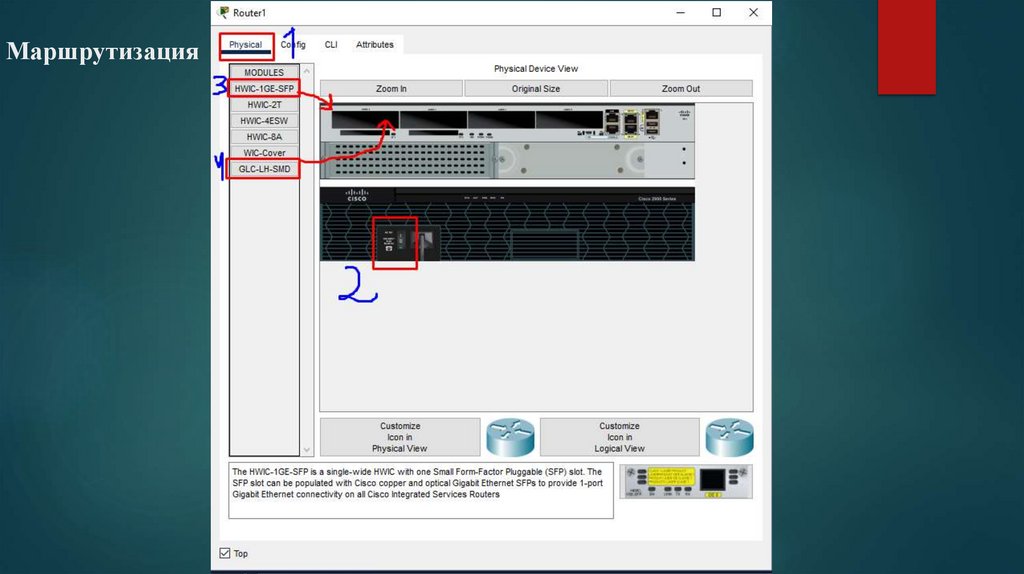Open the Attributes tab

(x=375, y=44)
